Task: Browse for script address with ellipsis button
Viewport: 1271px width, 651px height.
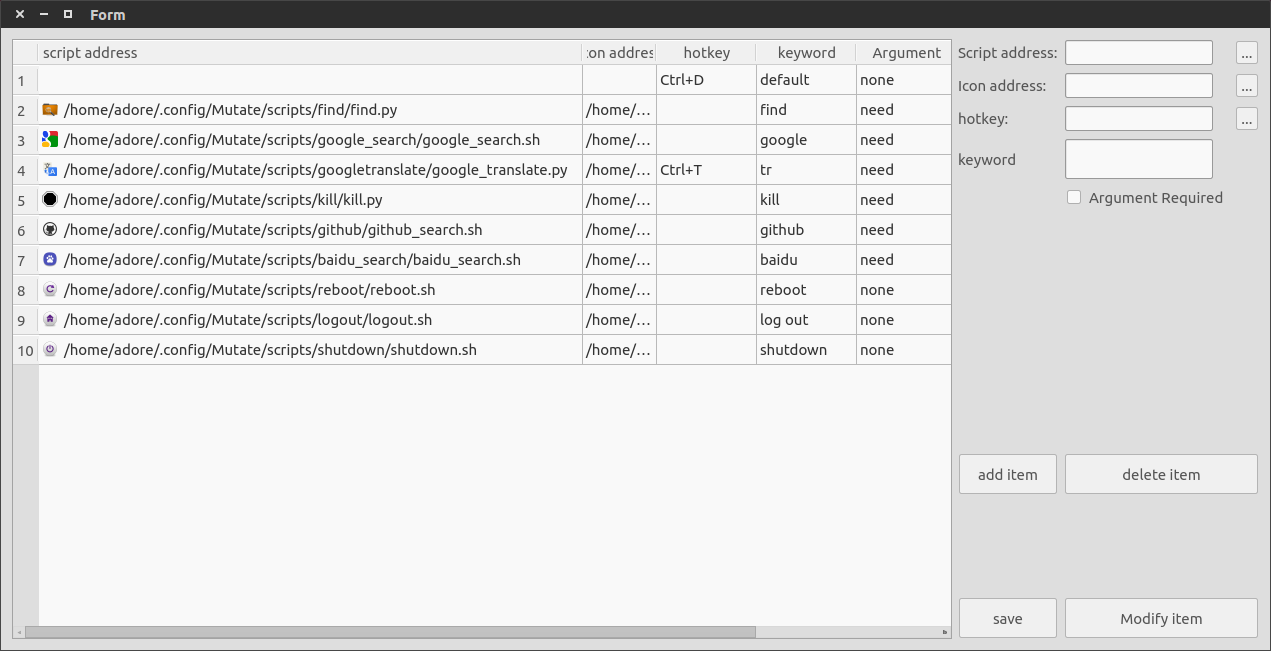Action: 1246,53
